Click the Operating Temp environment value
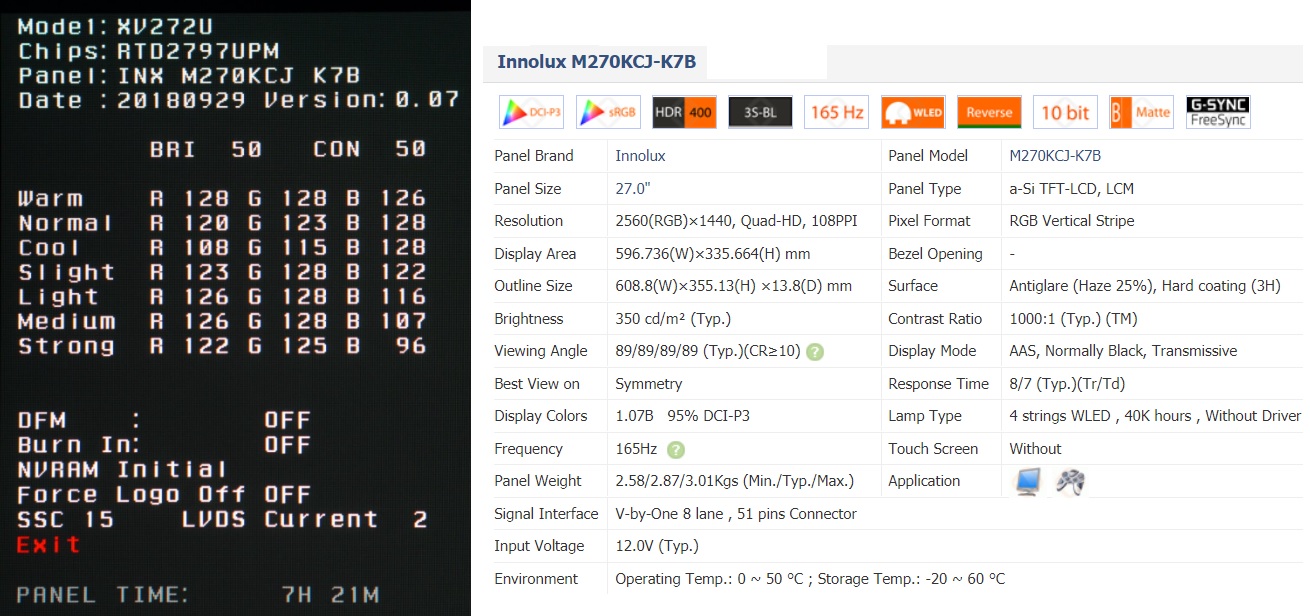 click(810, 579)
